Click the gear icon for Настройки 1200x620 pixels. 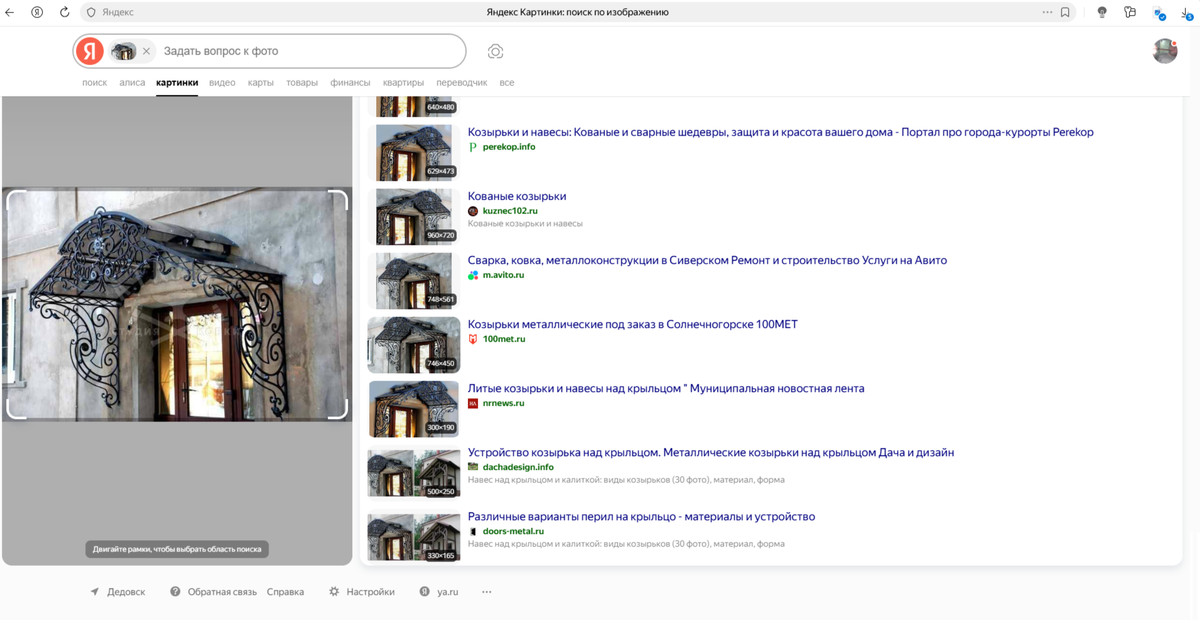click(x=334, y=592)
